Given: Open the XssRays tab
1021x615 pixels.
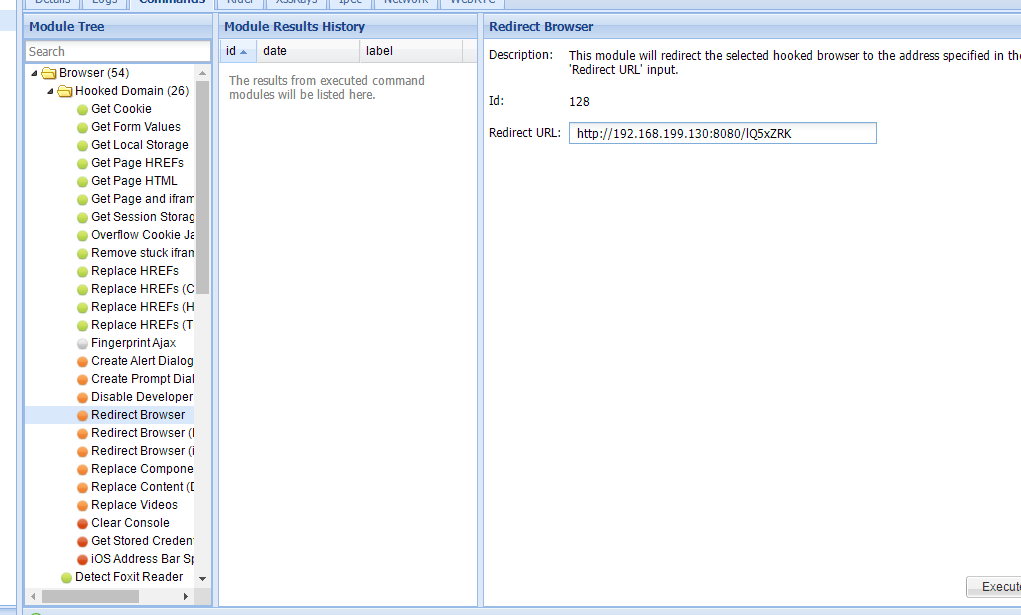Looking at the screenshot, I should 296,3.
